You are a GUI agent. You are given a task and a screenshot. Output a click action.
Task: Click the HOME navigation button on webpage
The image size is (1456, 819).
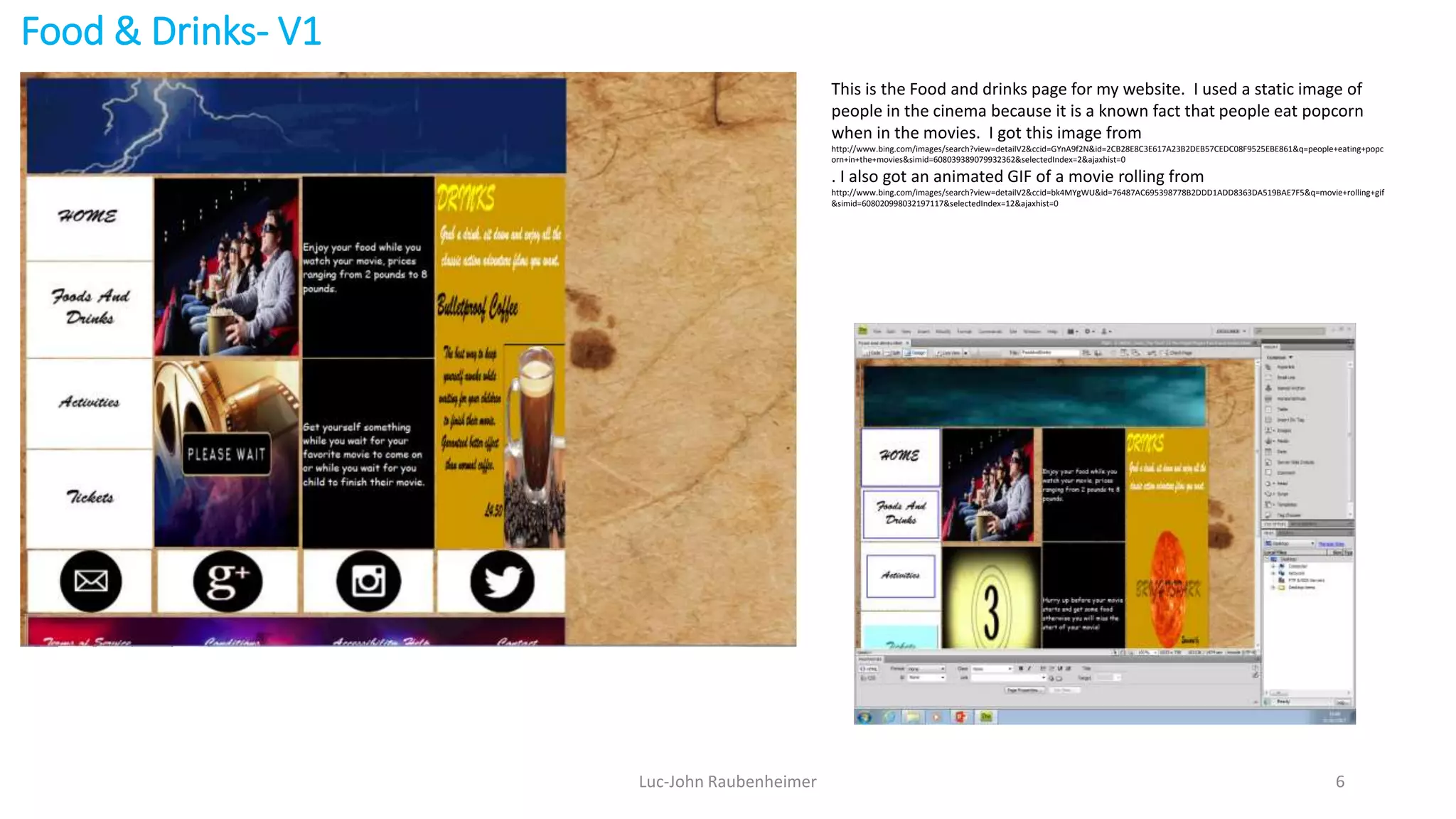tap(89, 216)
